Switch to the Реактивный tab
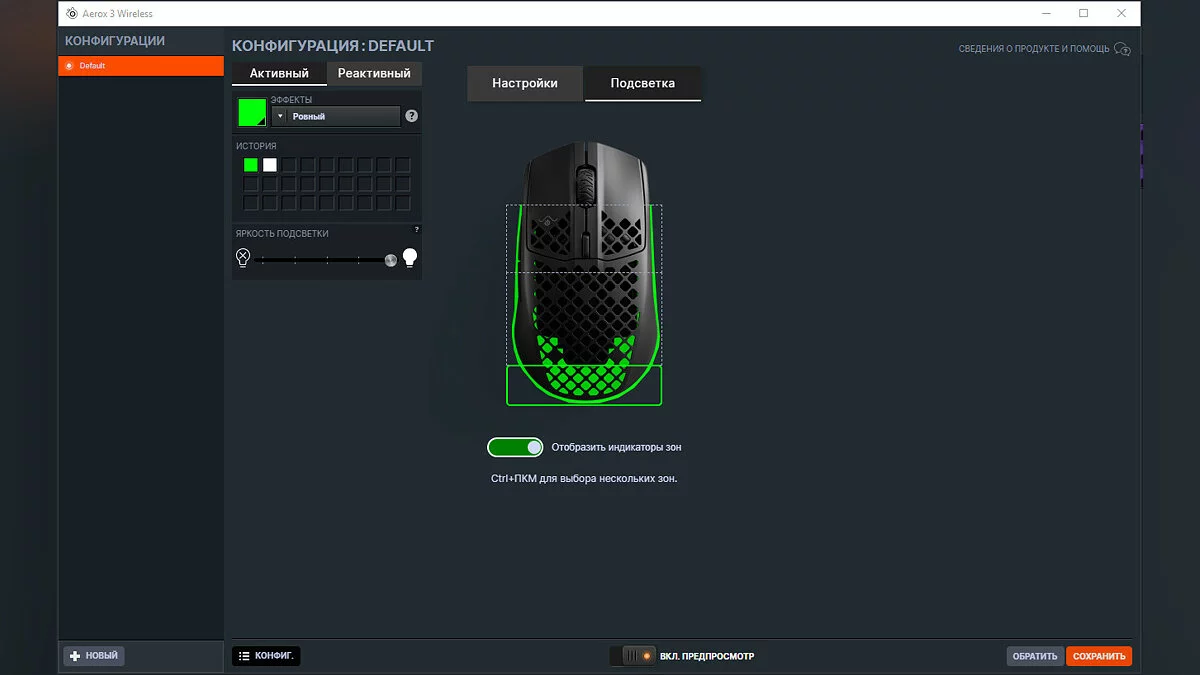This screenshot has height=675, width=1200. [374, 73]
